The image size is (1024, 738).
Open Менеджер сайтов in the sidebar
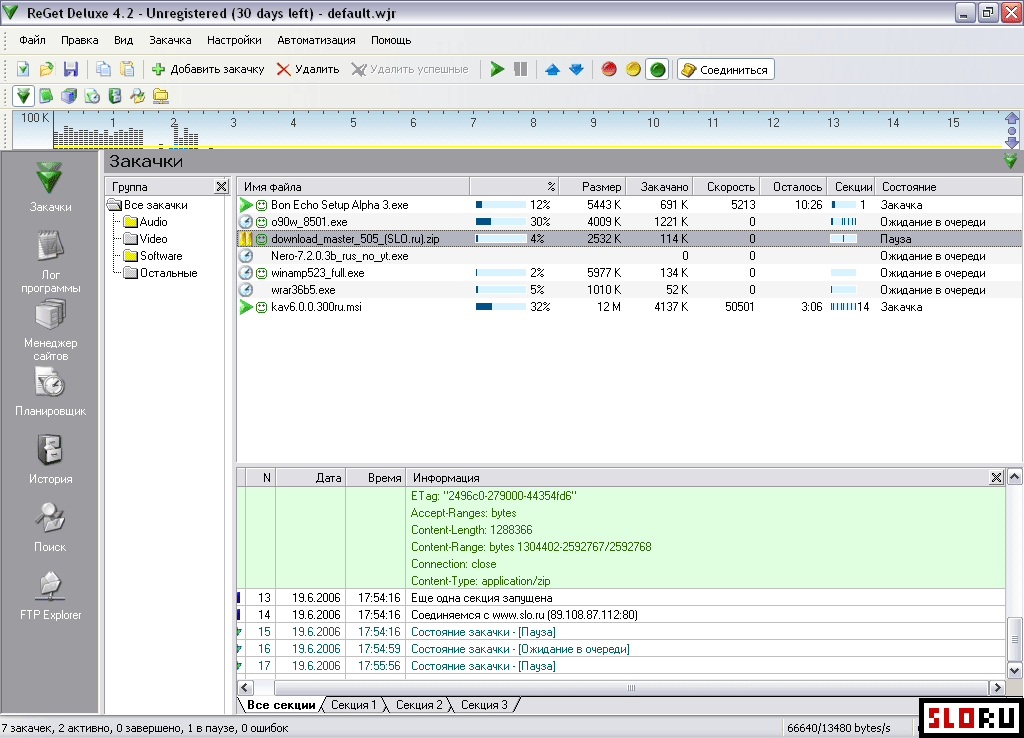coord(50,330)
